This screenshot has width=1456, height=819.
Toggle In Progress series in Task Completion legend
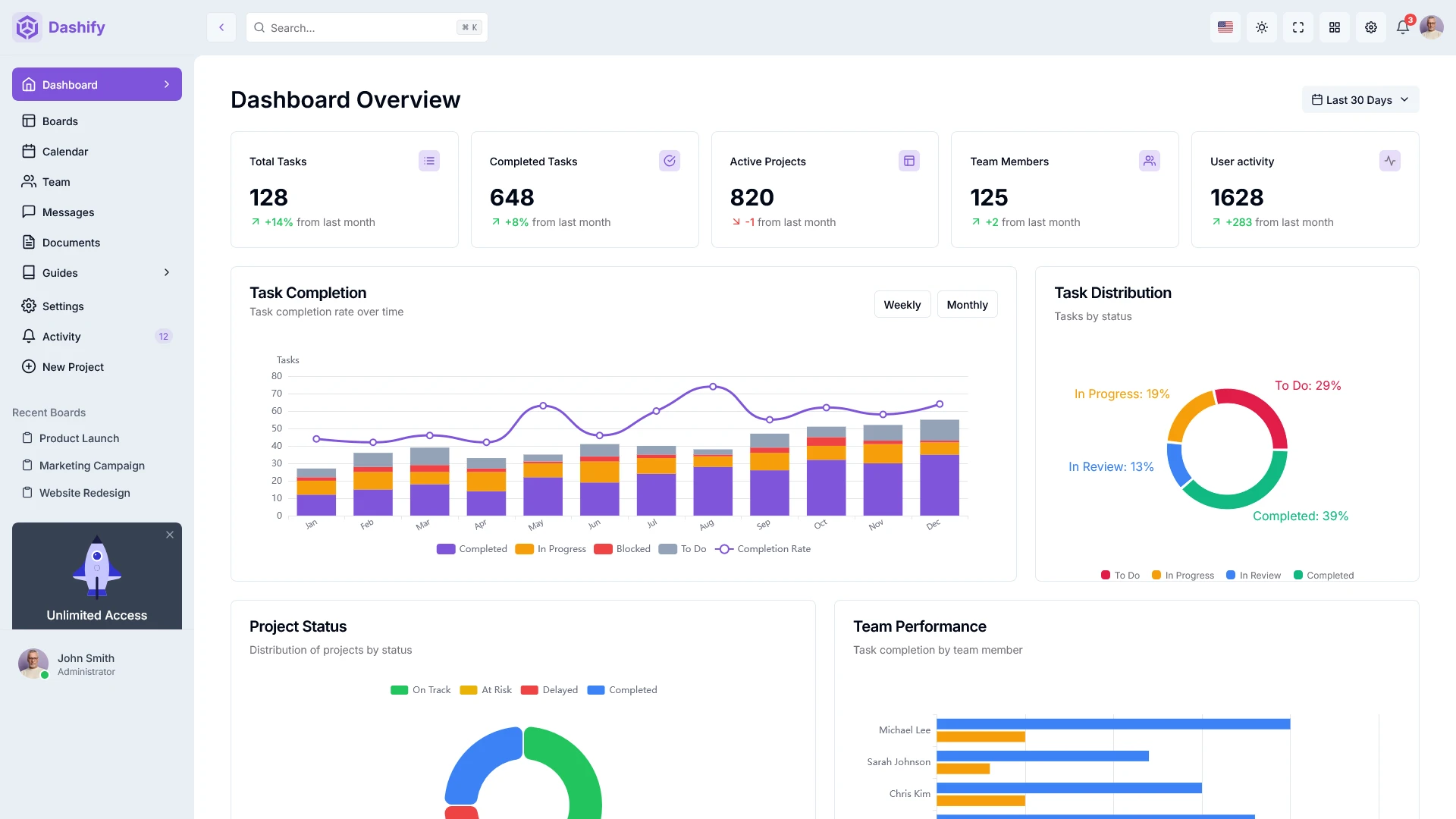551,548
